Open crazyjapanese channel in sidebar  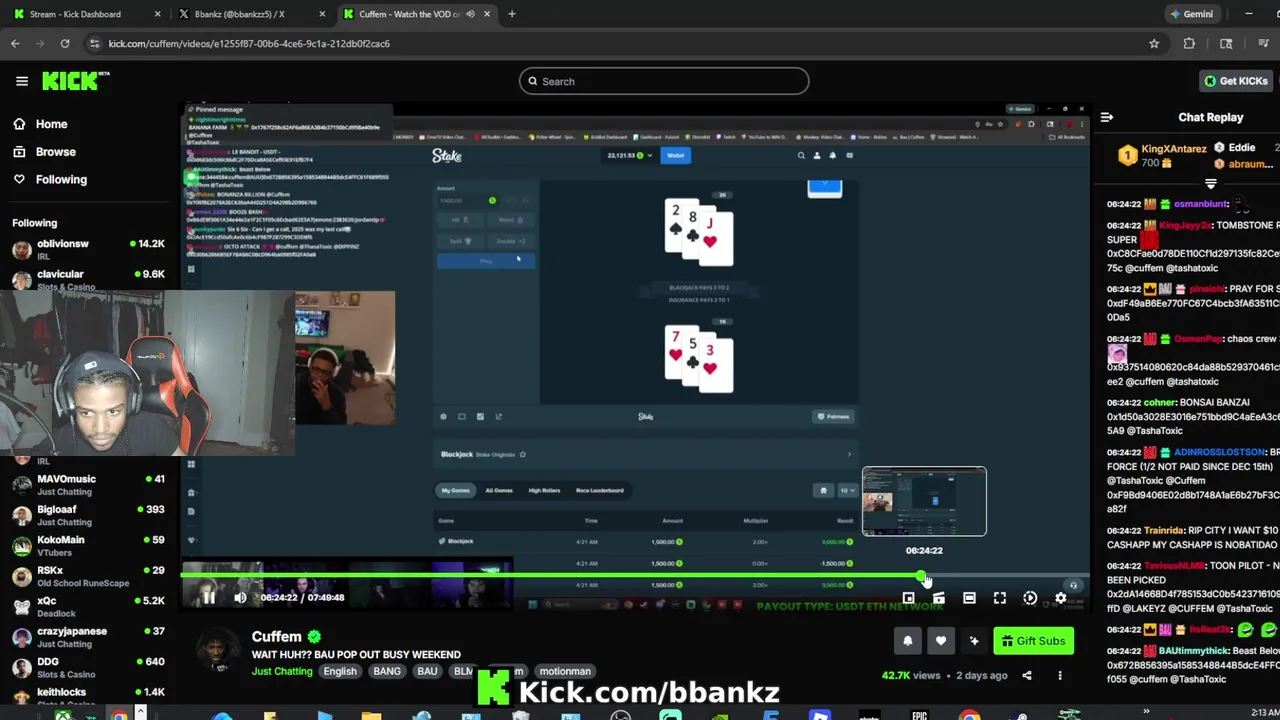pos(88,637)
